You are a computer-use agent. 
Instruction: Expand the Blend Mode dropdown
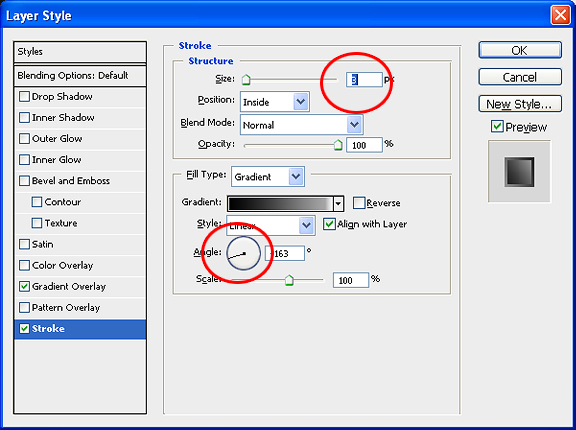(x=302, y=125)
